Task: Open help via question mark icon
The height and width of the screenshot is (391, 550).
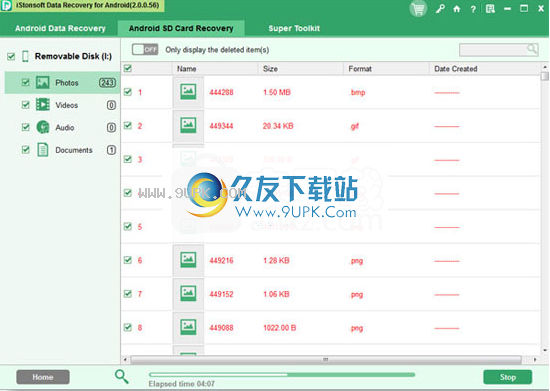Action: point(473,9)
